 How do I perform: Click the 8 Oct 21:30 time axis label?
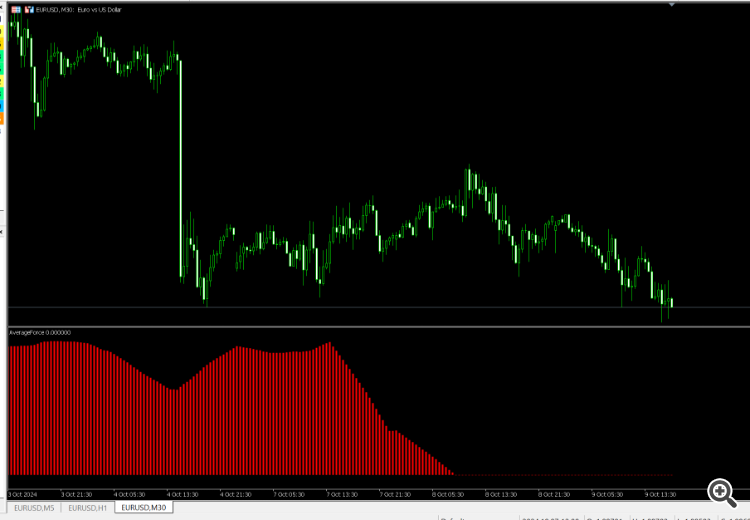click(x=554, y=494)
